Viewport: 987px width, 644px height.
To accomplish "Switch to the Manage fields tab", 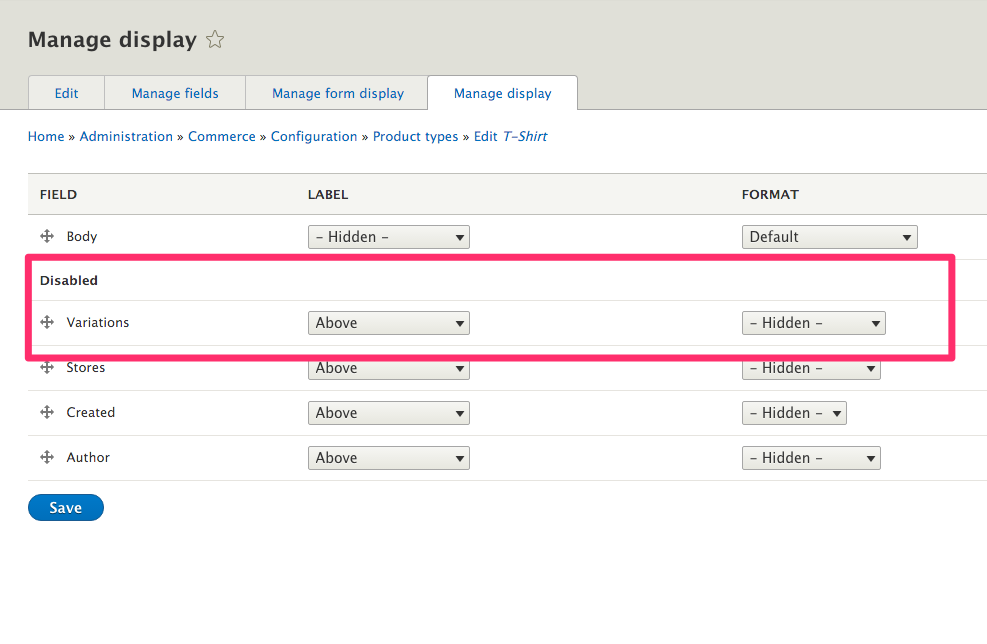I will tap(174, 92).
